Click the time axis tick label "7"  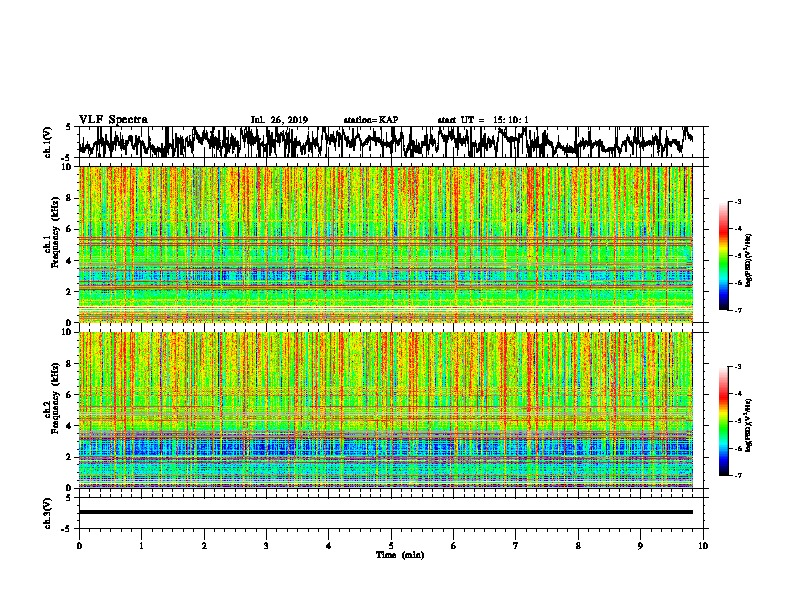[516, 545]
